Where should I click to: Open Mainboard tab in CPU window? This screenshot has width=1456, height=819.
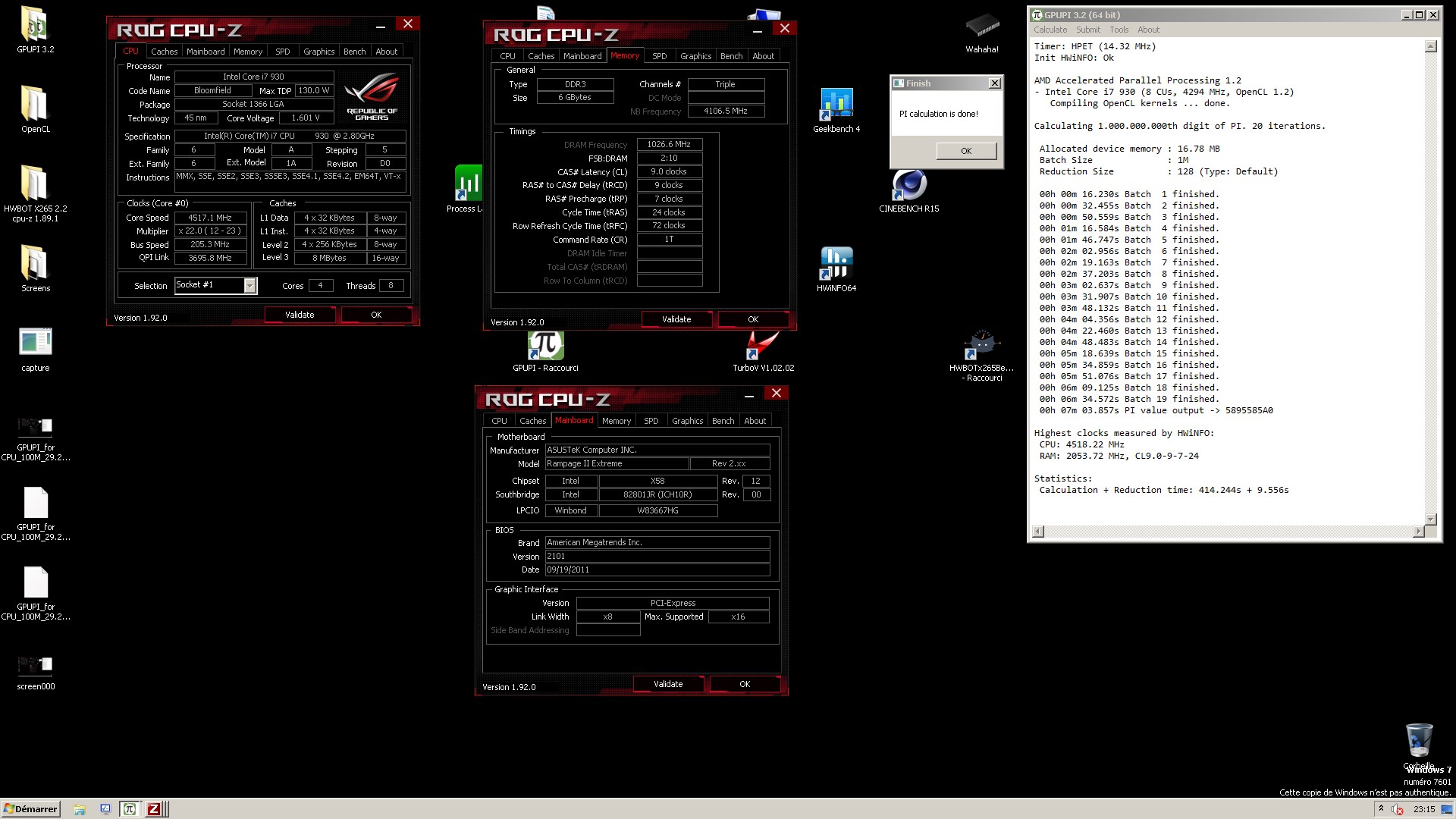(206, 52)
